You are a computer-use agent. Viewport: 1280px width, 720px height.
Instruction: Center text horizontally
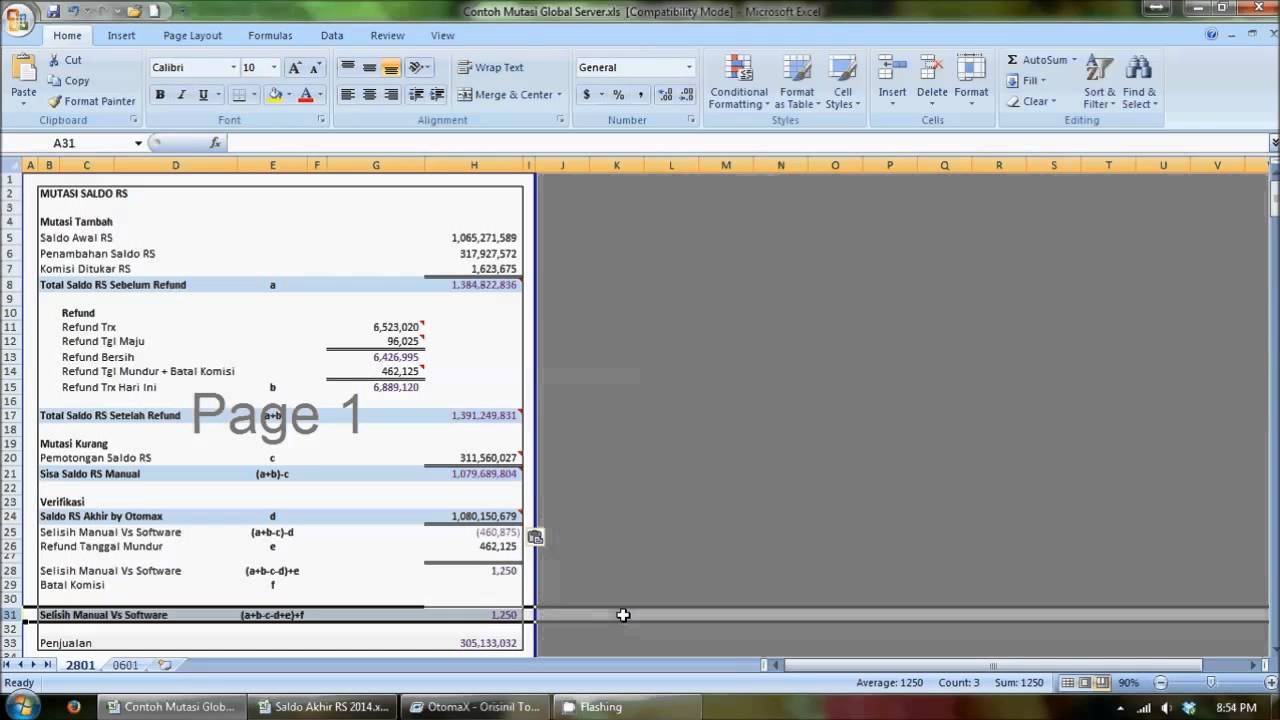click(369, 95)
